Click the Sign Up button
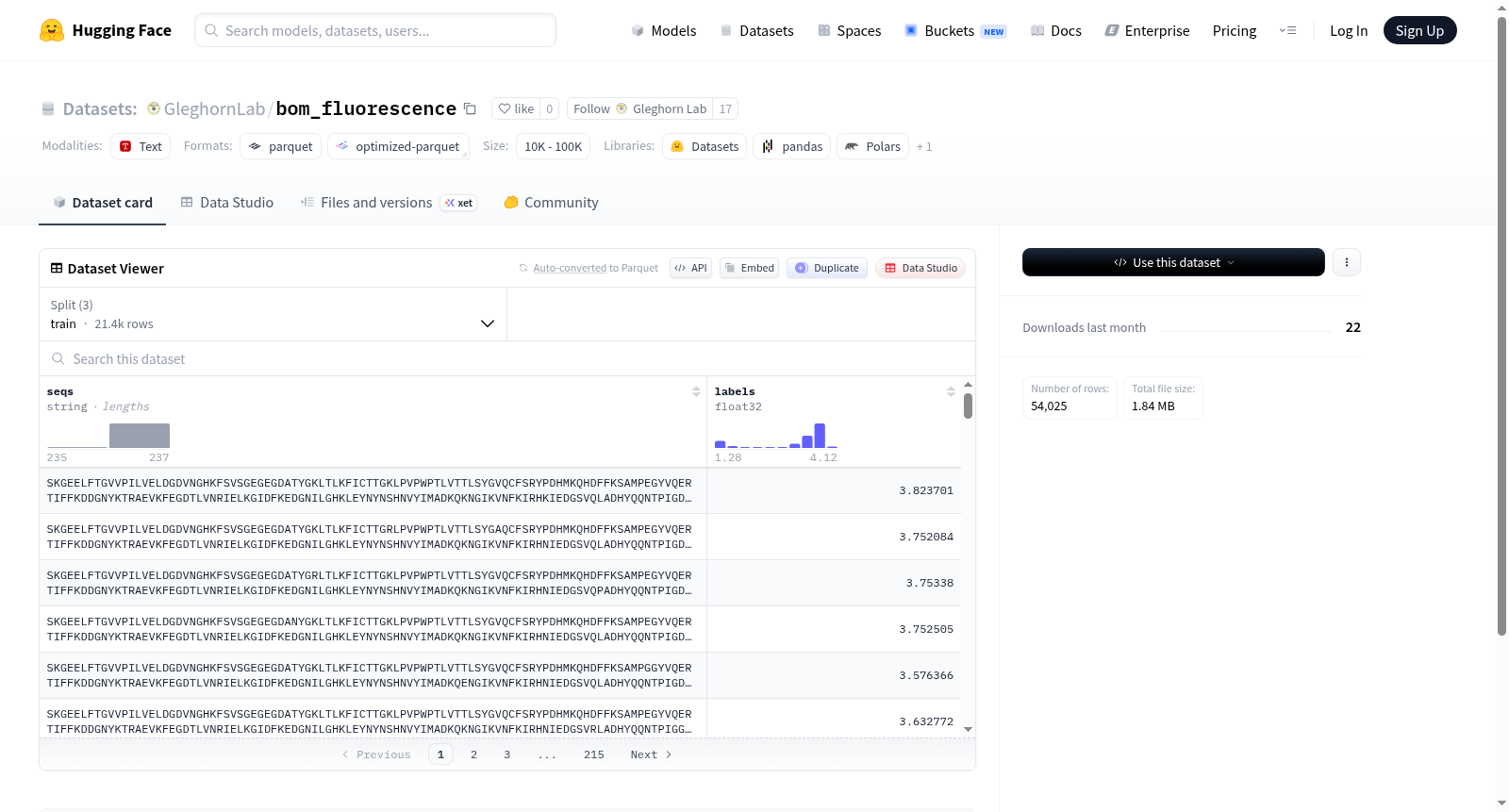This screenshot has width=1509, height=812. (x=1419, y=30)
